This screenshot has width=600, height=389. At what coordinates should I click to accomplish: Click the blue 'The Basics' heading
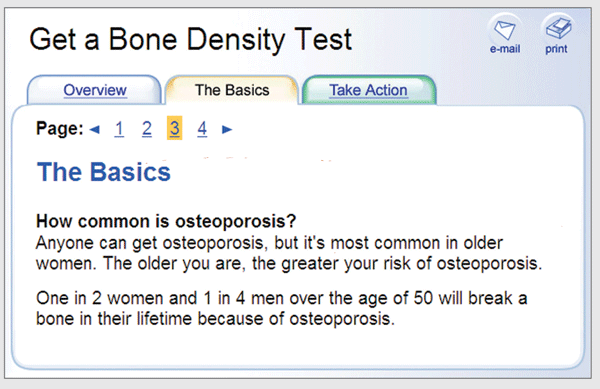click(x=104, y=172)
